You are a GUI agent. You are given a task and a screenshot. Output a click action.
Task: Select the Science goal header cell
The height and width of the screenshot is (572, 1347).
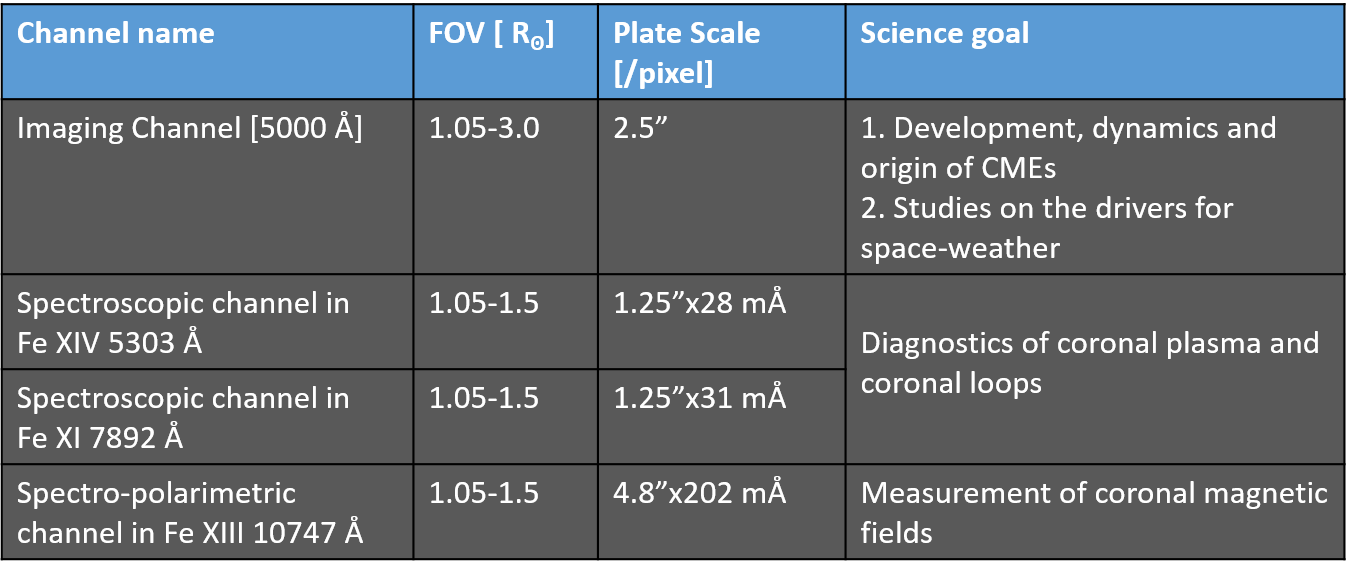point(1095,51)
